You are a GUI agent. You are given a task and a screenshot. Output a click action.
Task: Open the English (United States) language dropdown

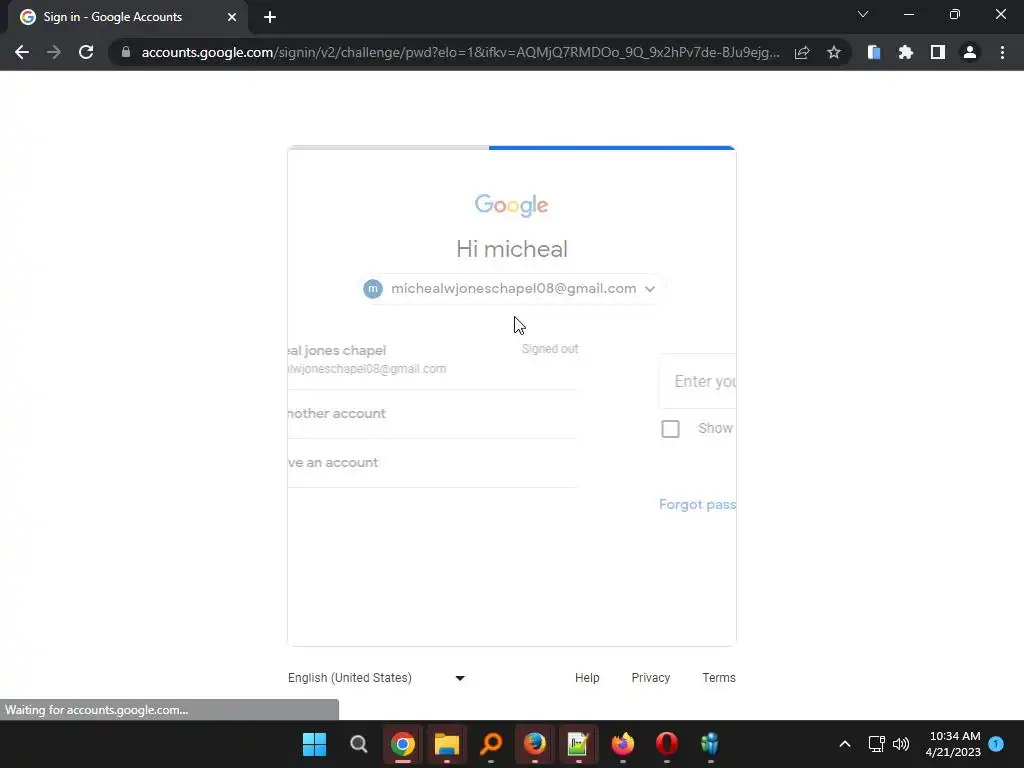click(x=377, y=678)
